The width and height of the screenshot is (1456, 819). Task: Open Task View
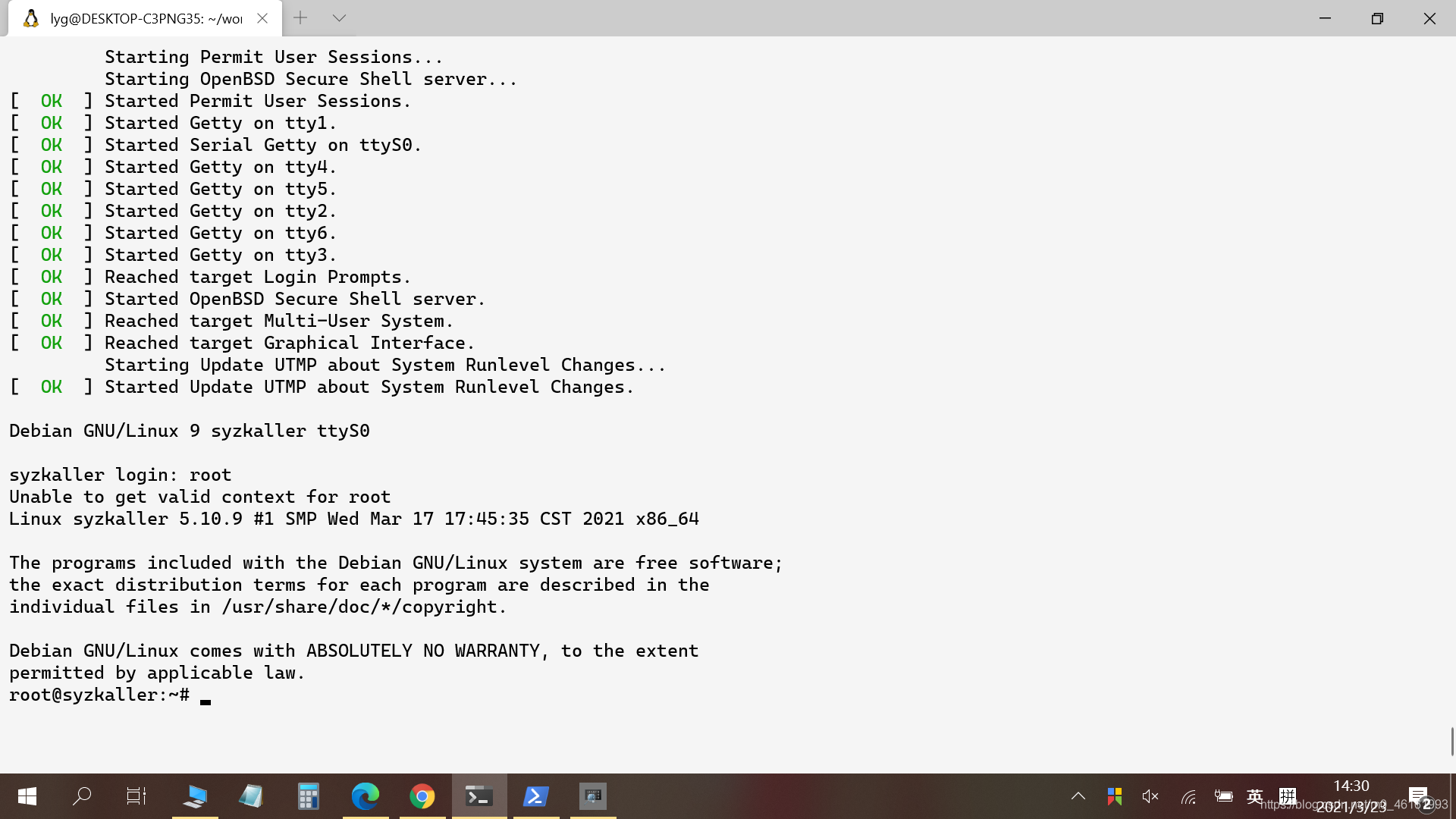(x=136, y=796)
